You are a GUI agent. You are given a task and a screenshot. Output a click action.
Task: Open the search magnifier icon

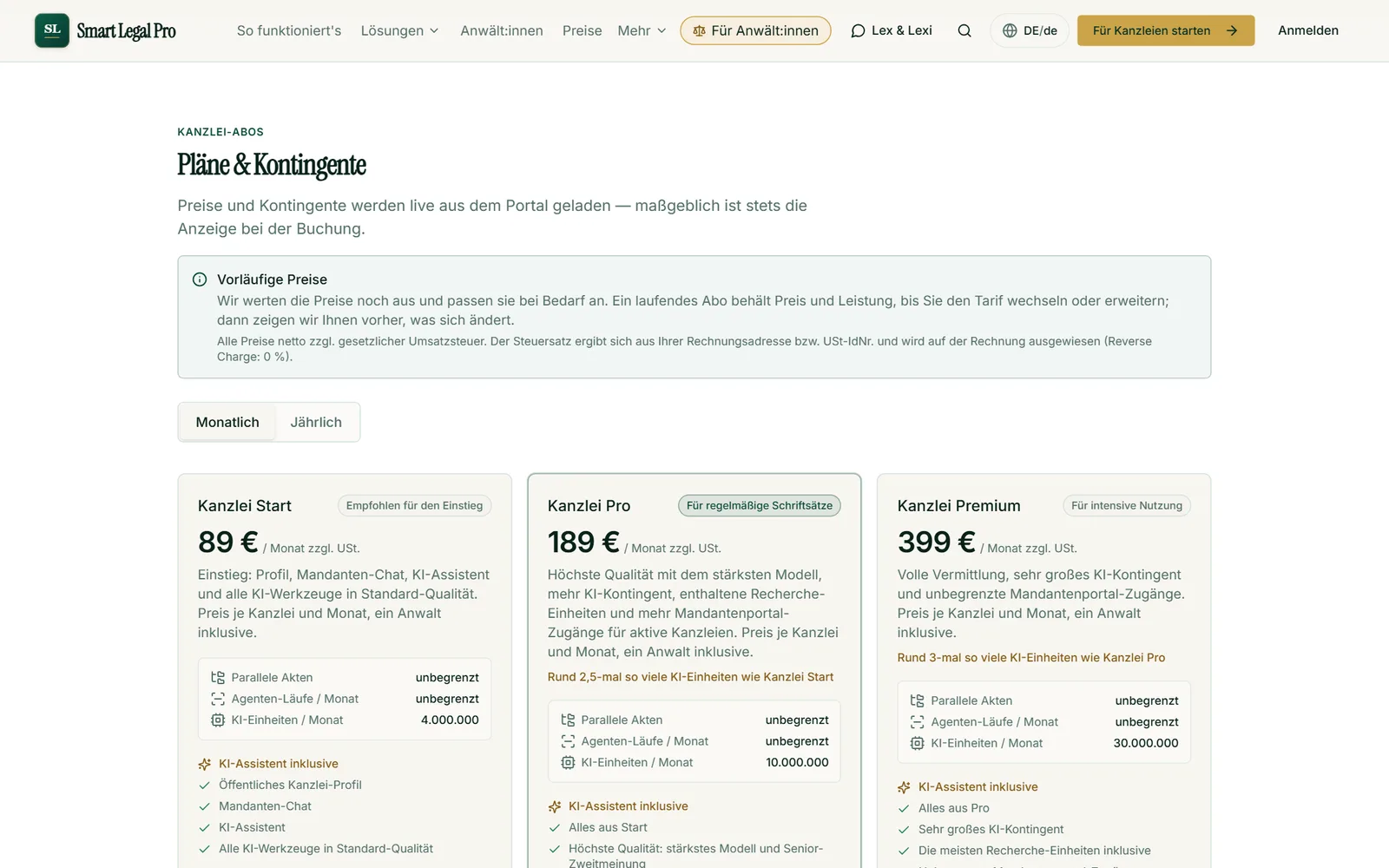[x=964, y=30]
